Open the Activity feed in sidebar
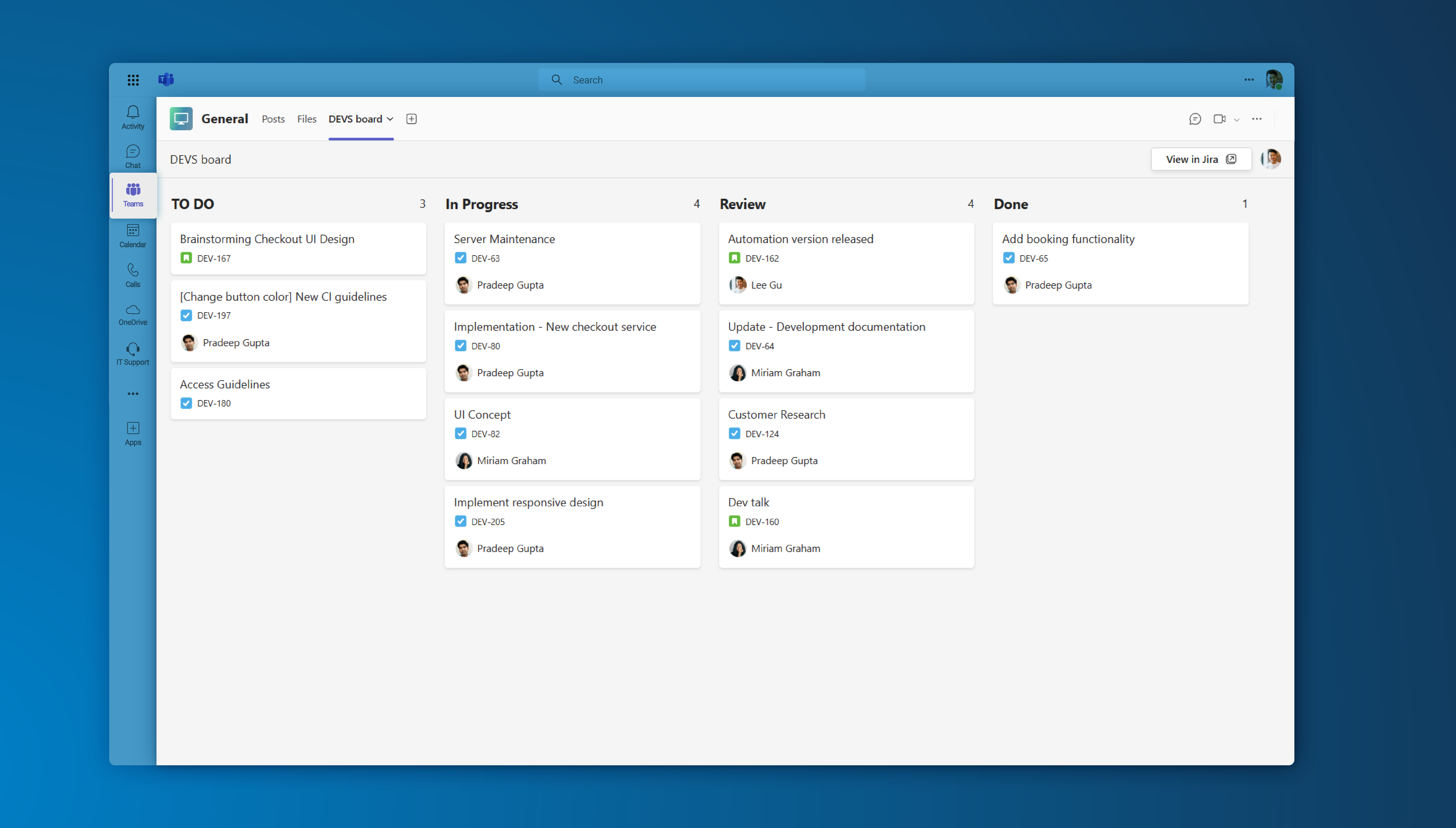Viewport: 1456px width, 828px height. (x=133, y=117)
